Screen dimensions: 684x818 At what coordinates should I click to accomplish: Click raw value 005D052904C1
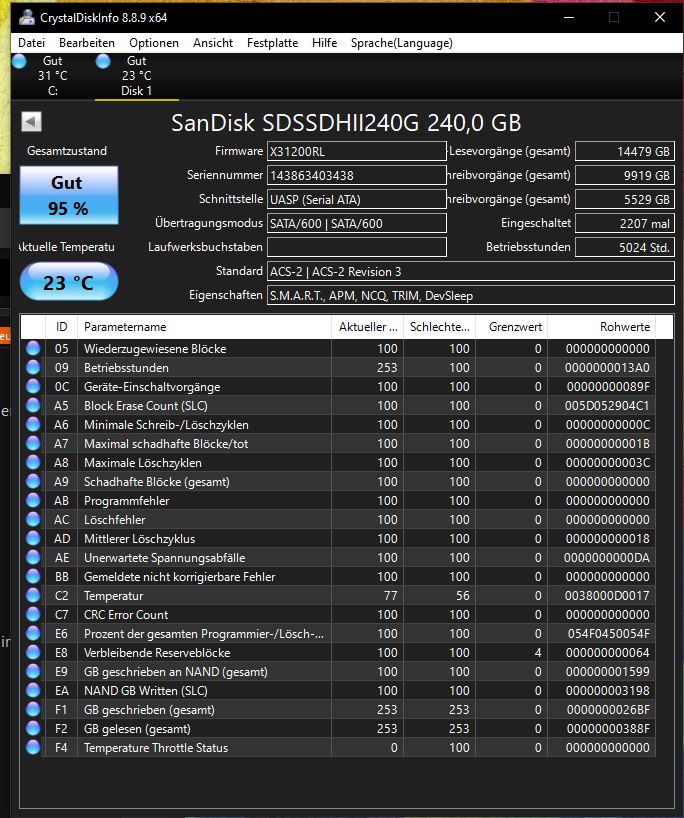pyautogui.click(x=607, y=405)
